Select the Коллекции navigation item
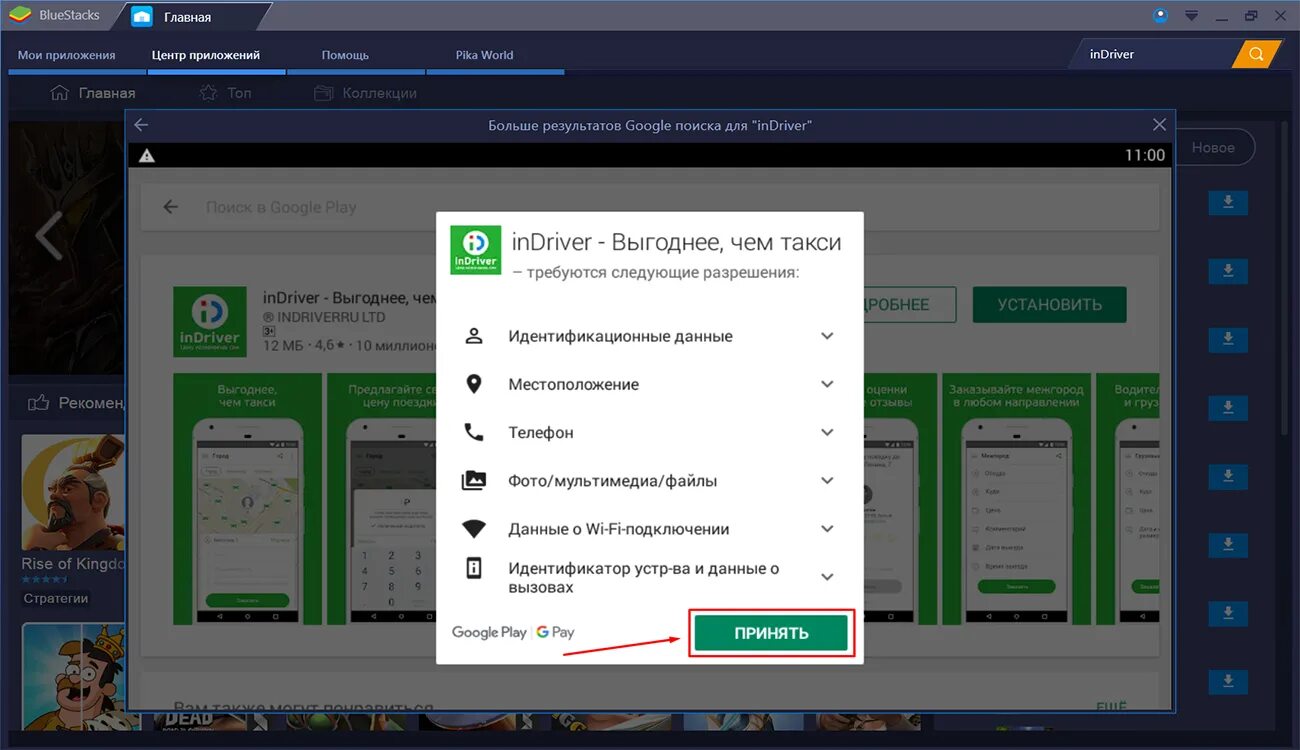Viewport: 1300px width, 750px height. click(366, 93)
